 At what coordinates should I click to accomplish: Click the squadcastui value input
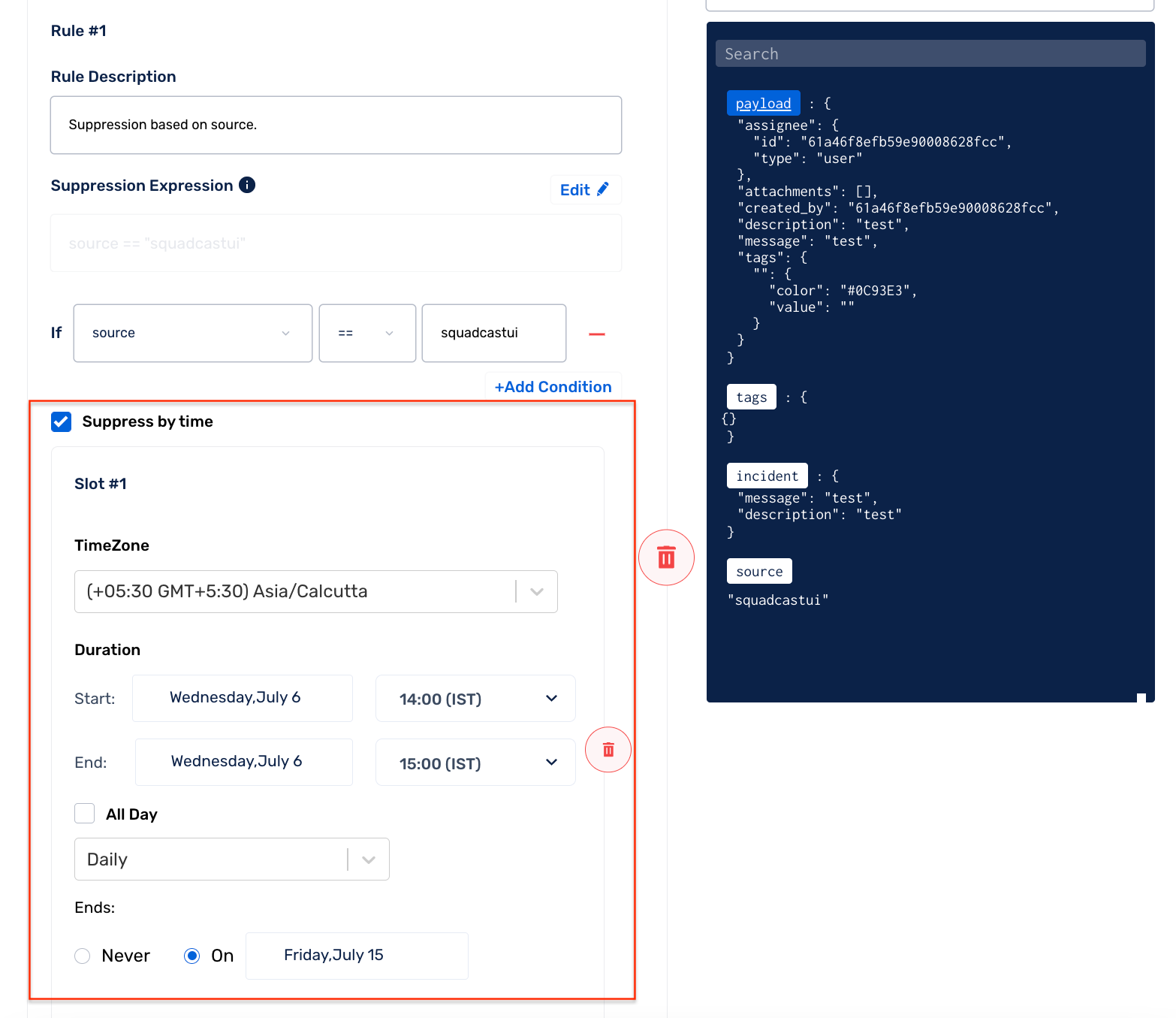coord(494,333)
